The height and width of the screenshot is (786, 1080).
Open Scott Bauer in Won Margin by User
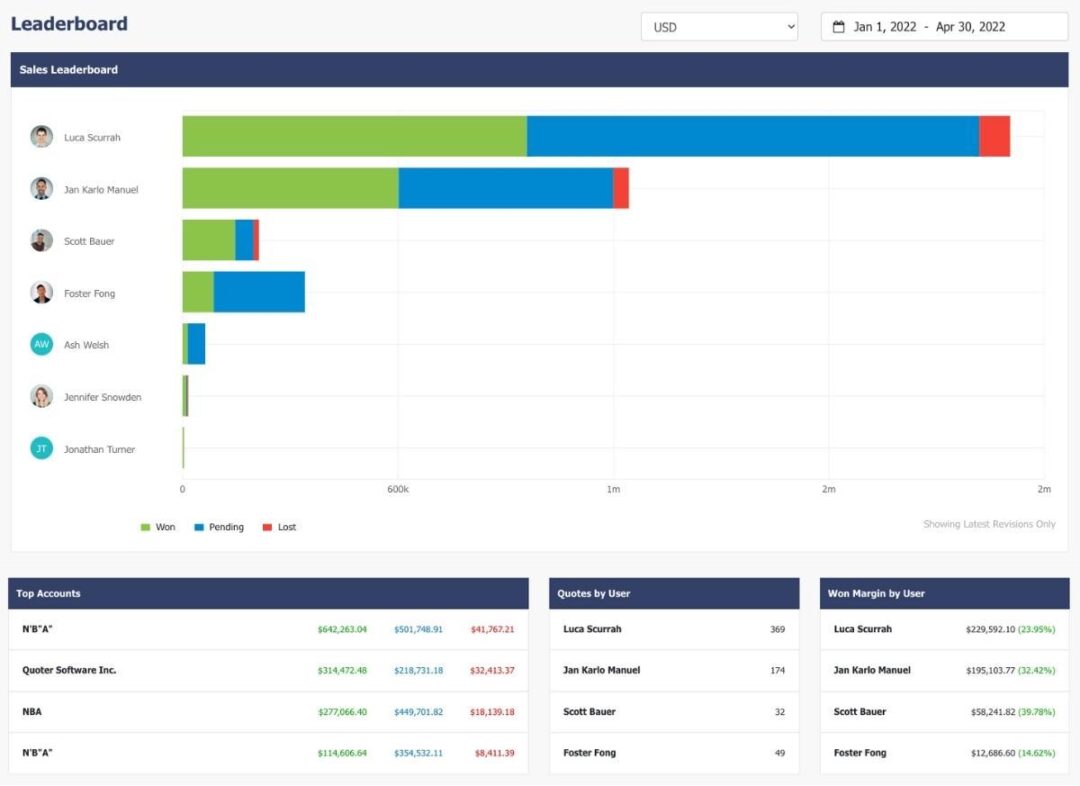(860, 712)
